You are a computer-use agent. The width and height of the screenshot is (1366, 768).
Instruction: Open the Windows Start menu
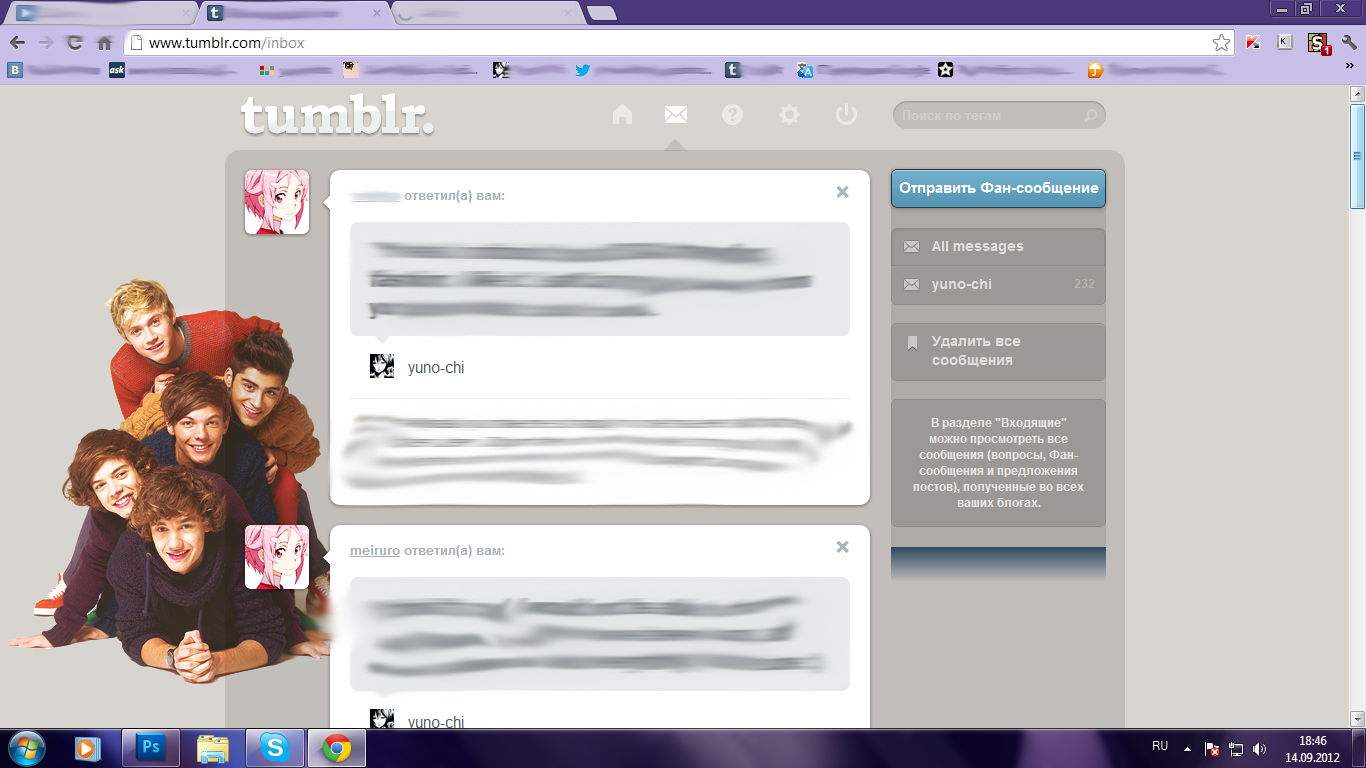[26, 747]
